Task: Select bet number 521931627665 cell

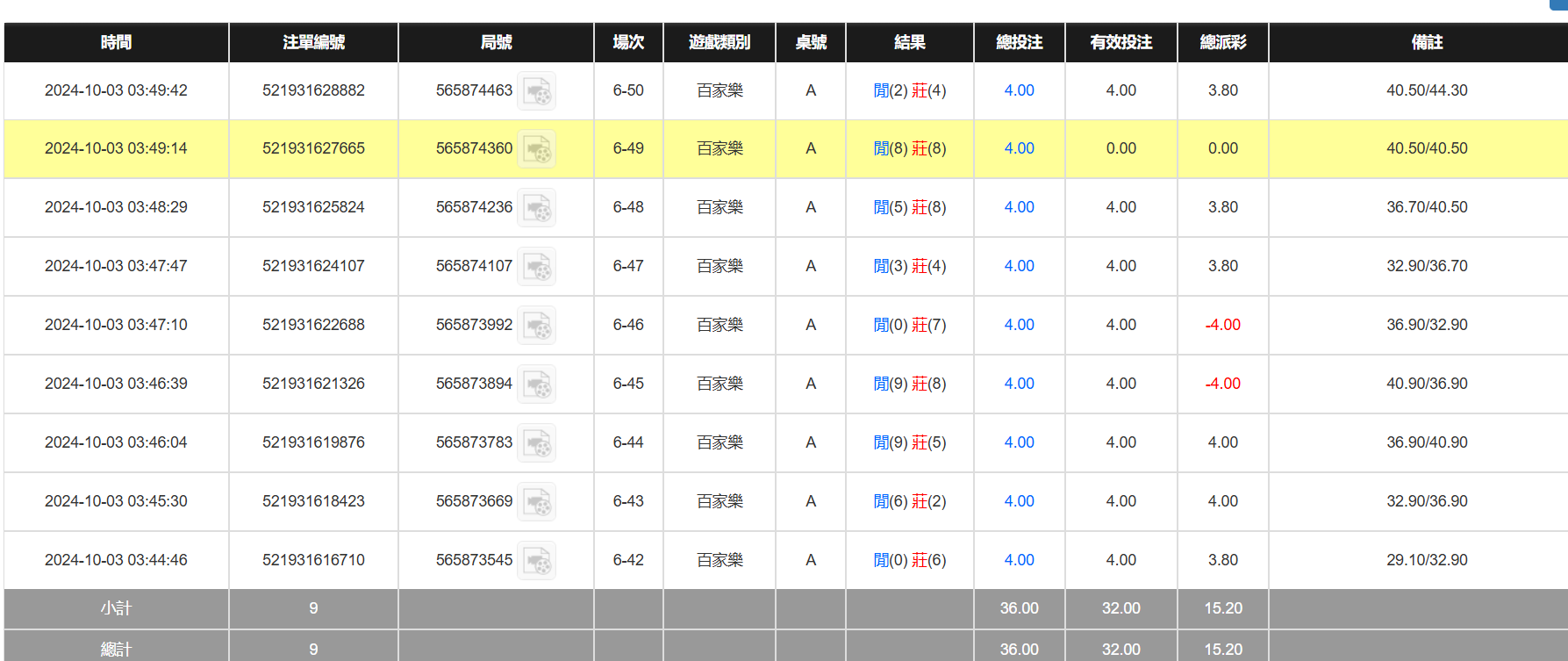Action: [313, 148]
